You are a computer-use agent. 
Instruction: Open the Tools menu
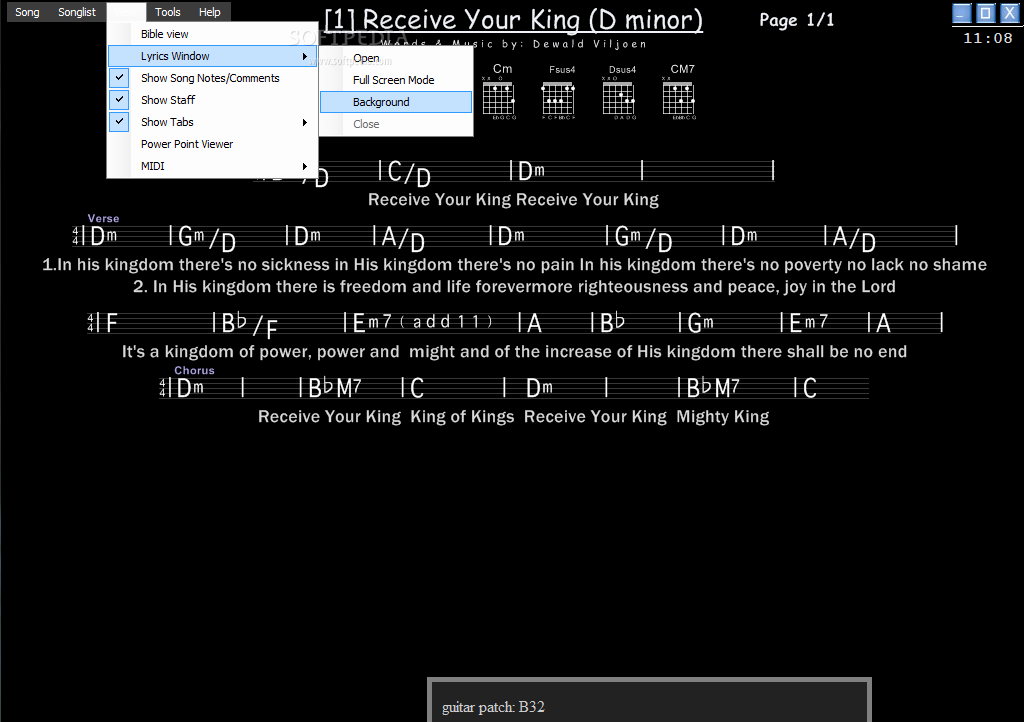pos(167,12)
